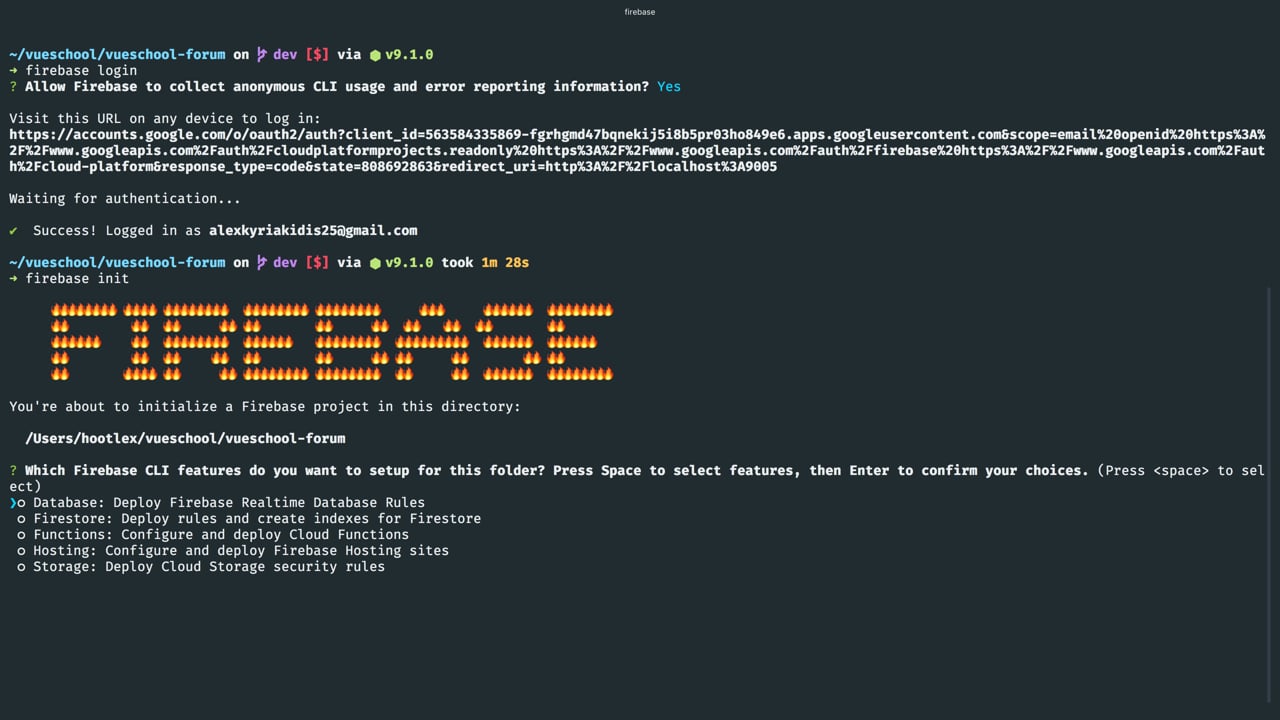Select the Storage security rules option
Viewport: 1280px width, 720px height.
[201, 567]
